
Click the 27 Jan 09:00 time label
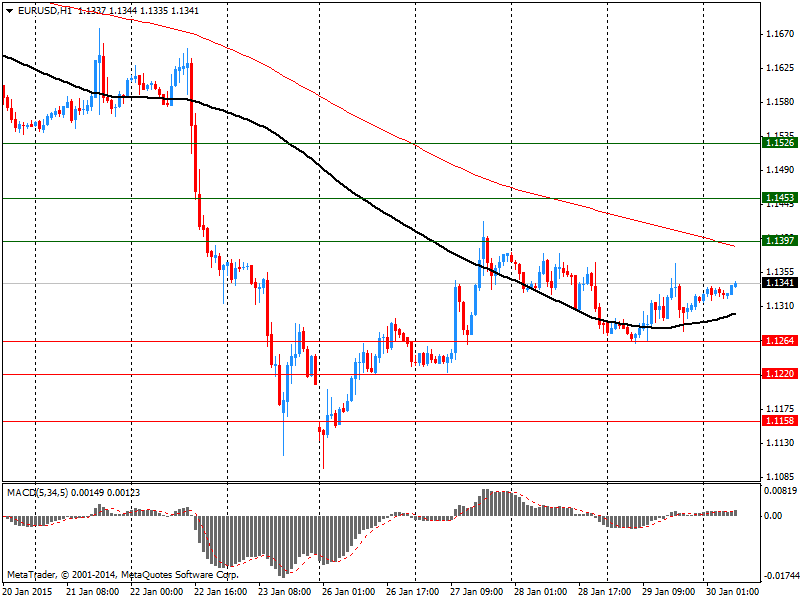click(x=477, y=592)
